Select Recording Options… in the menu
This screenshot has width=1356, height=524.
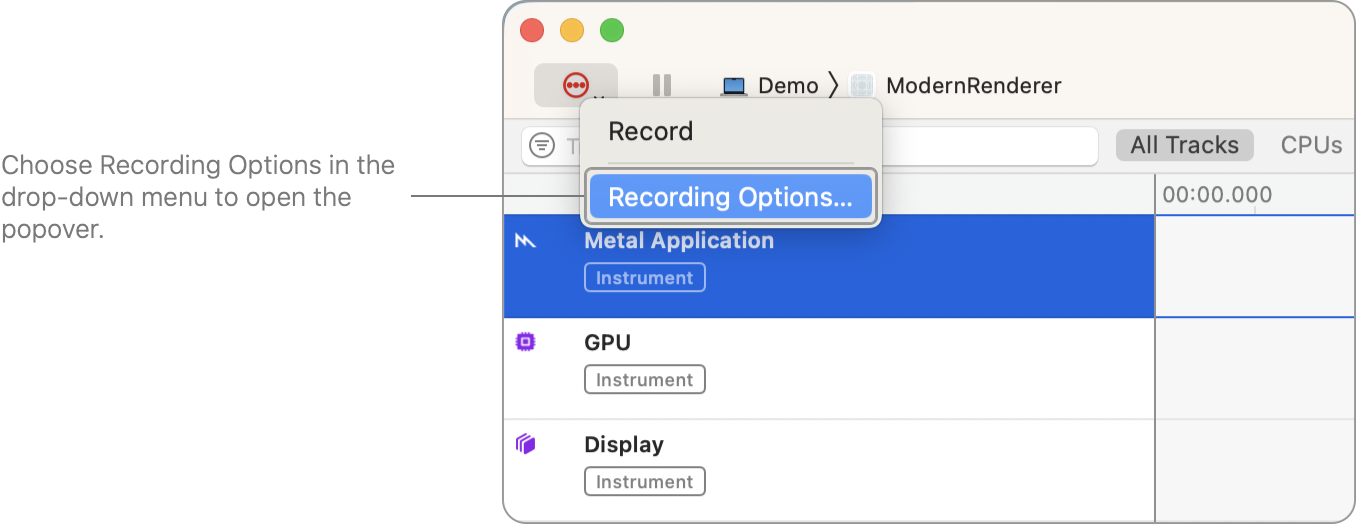pyautogui.click(x=730, y=198)
